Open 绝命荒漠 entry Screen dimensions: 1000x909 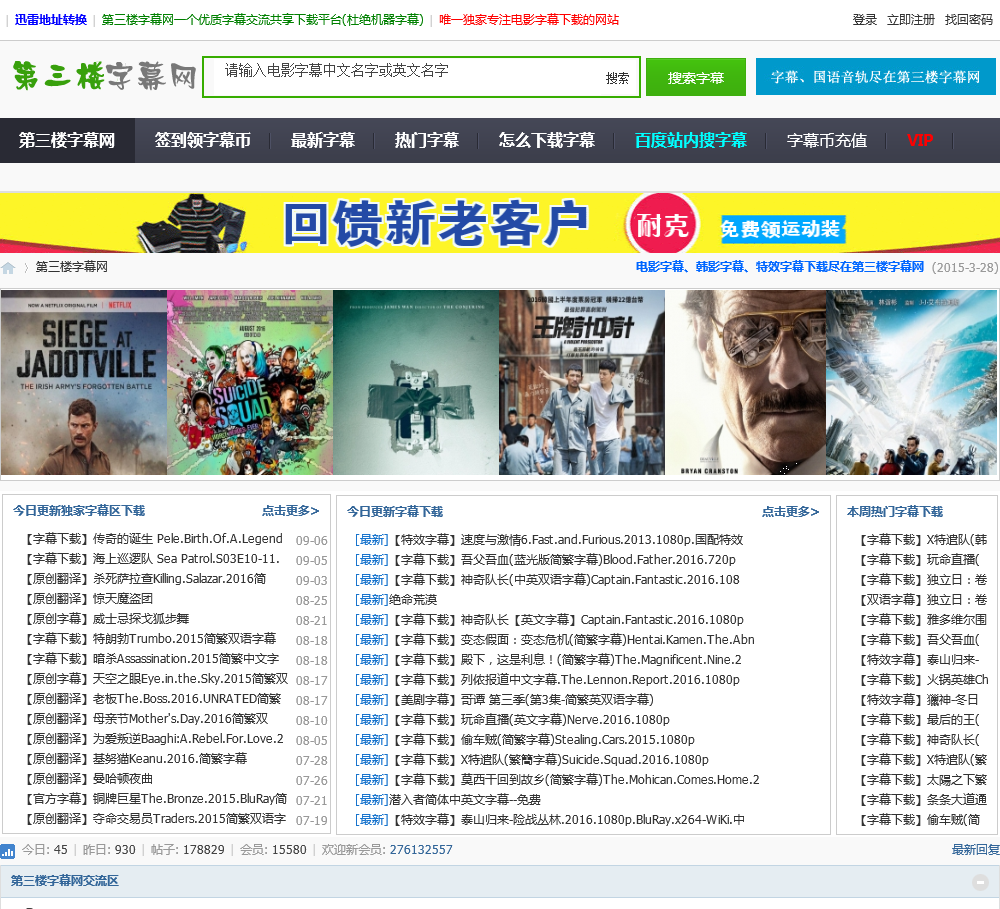[413, 600]
